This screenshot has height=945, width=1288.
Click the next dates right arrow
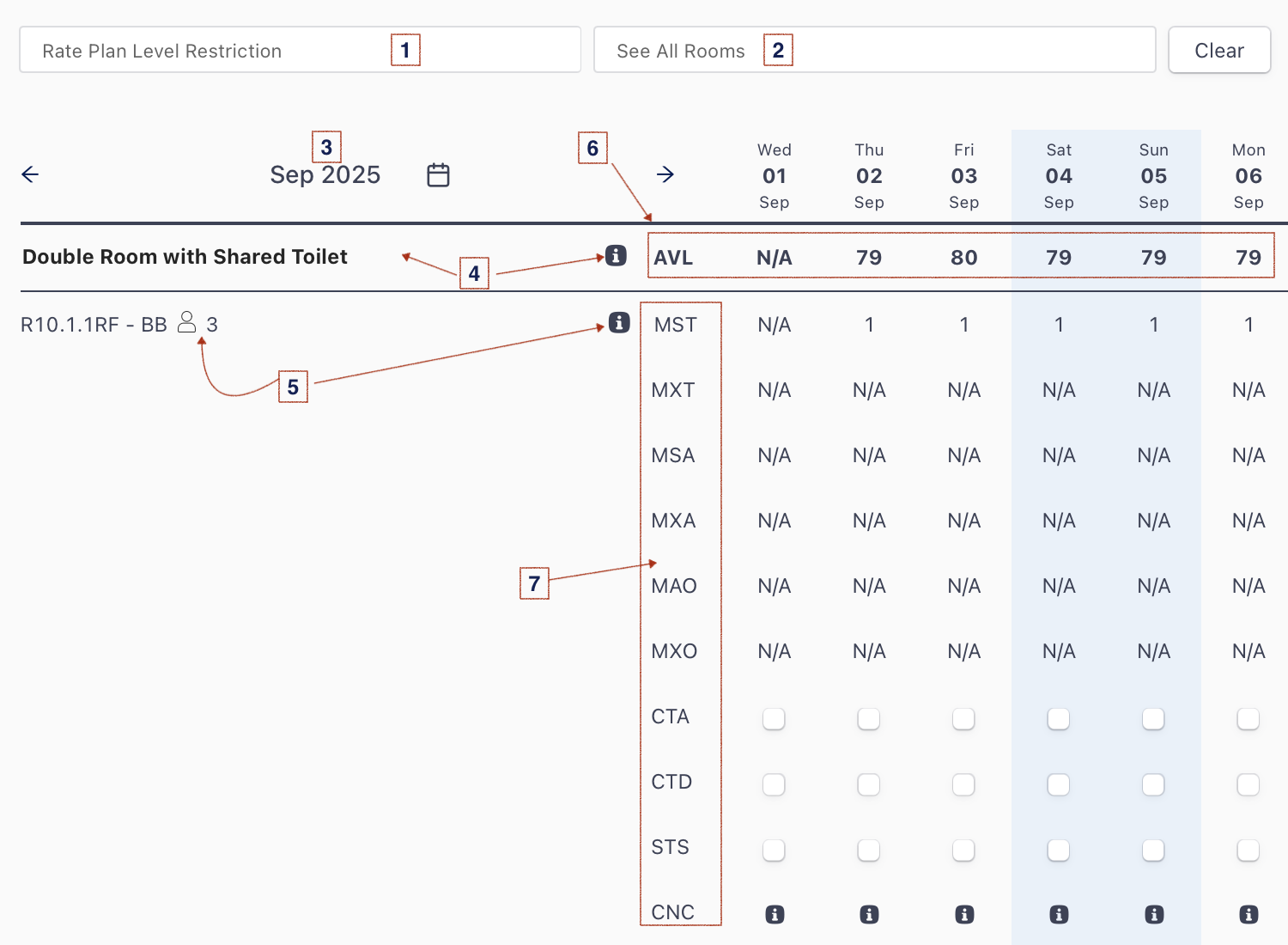coord(665,175)
